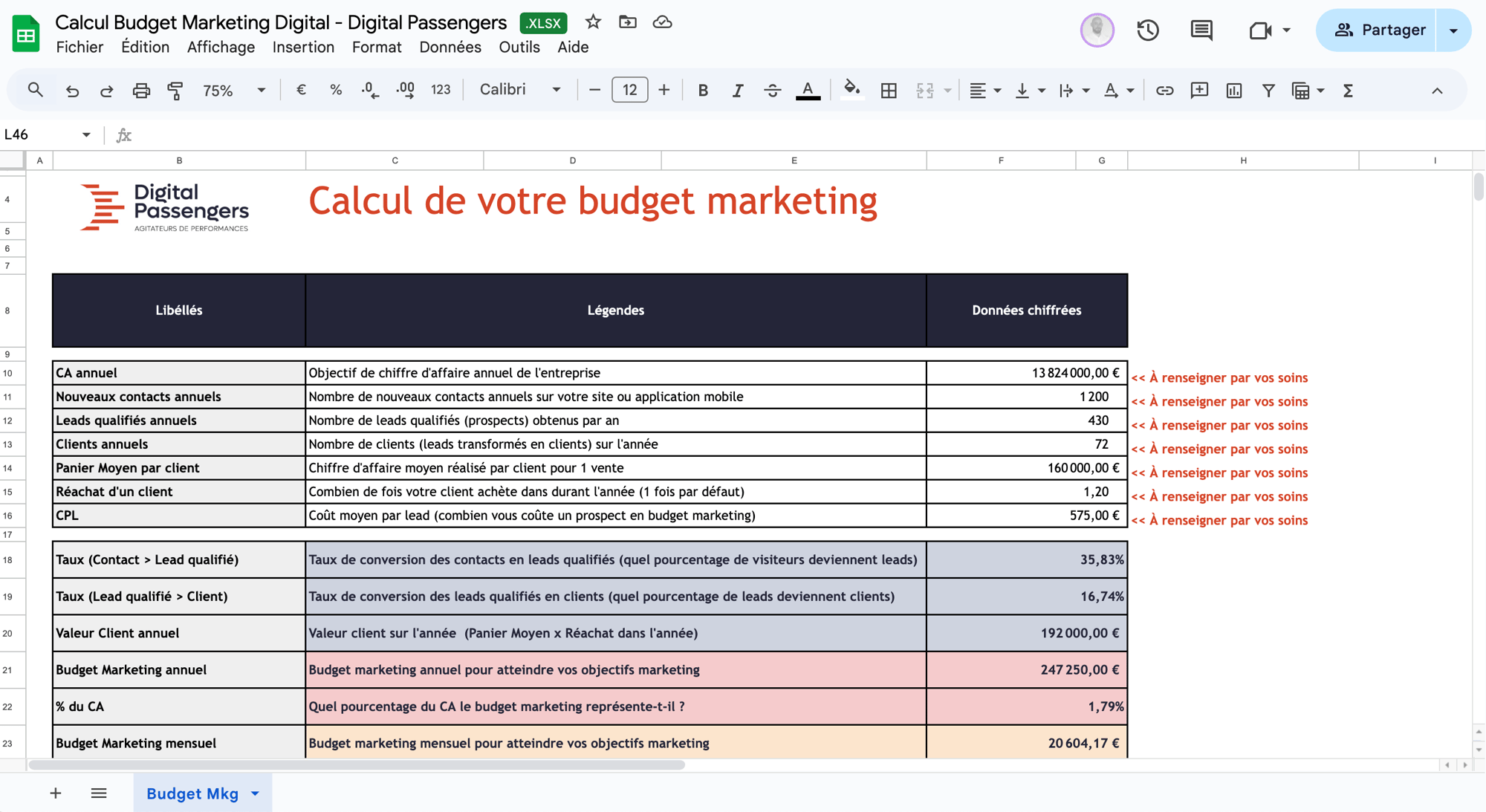Click the search menus magnifier icon
The height and width of the screenshot is (812, 1486).
click(35, 90)
